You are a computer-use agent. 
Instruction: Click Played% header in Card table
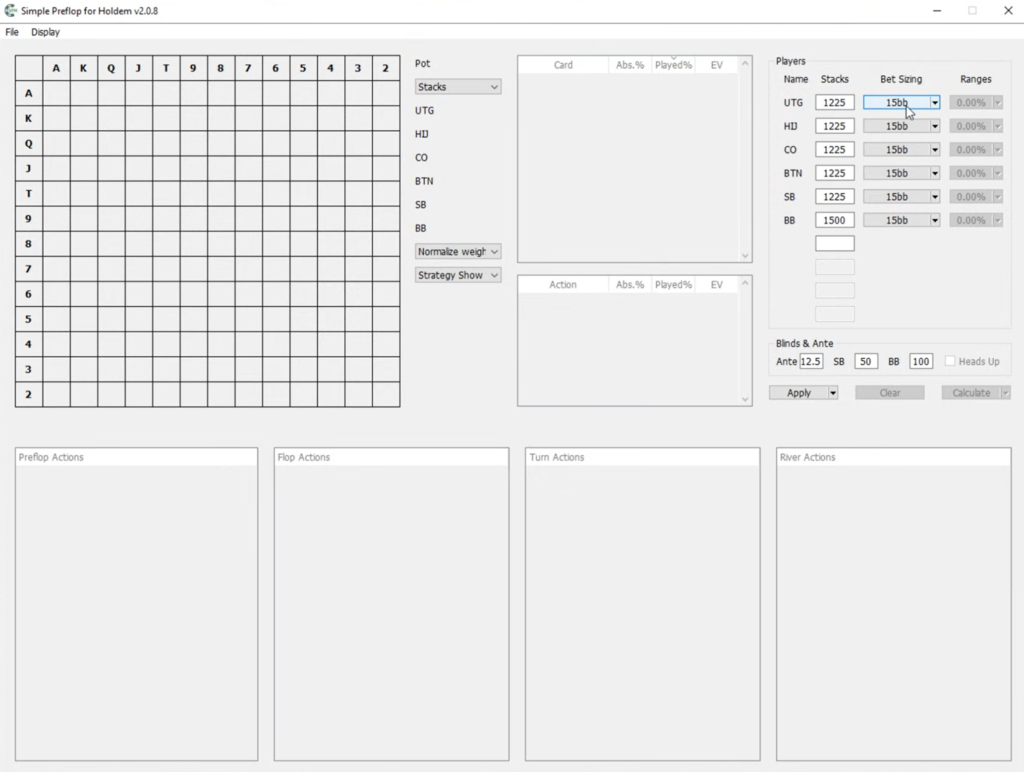point(673,65)
